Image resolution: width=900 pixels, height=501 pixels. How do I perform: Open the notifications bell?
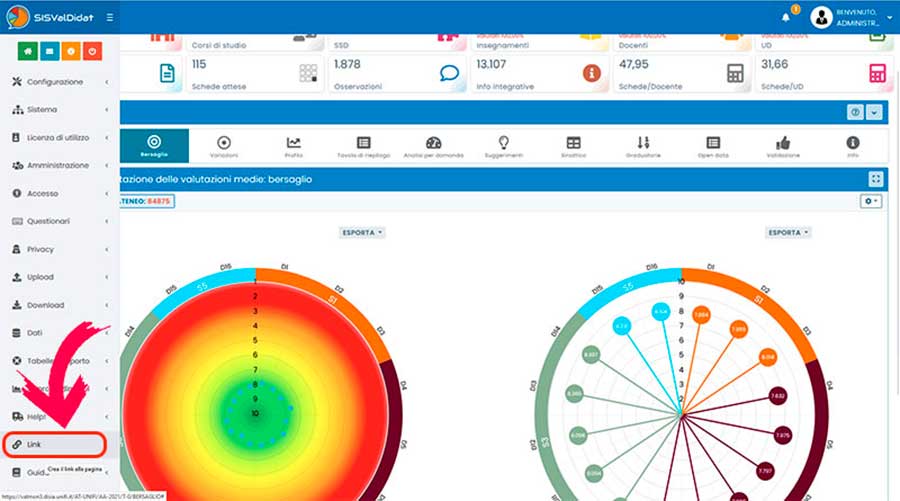point(786,17)
